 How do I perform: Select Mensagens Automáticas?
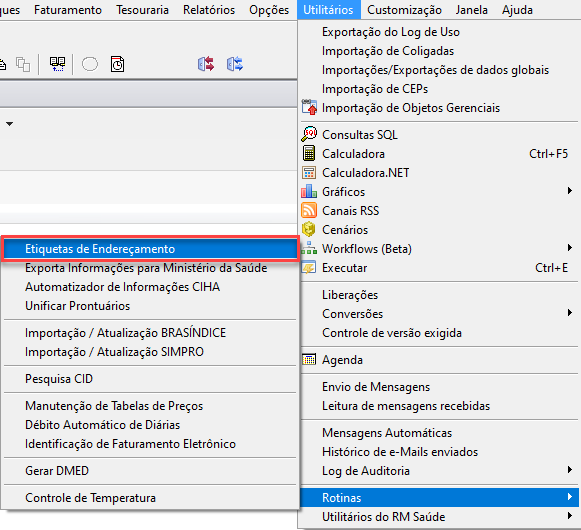[x=439, y=433]
